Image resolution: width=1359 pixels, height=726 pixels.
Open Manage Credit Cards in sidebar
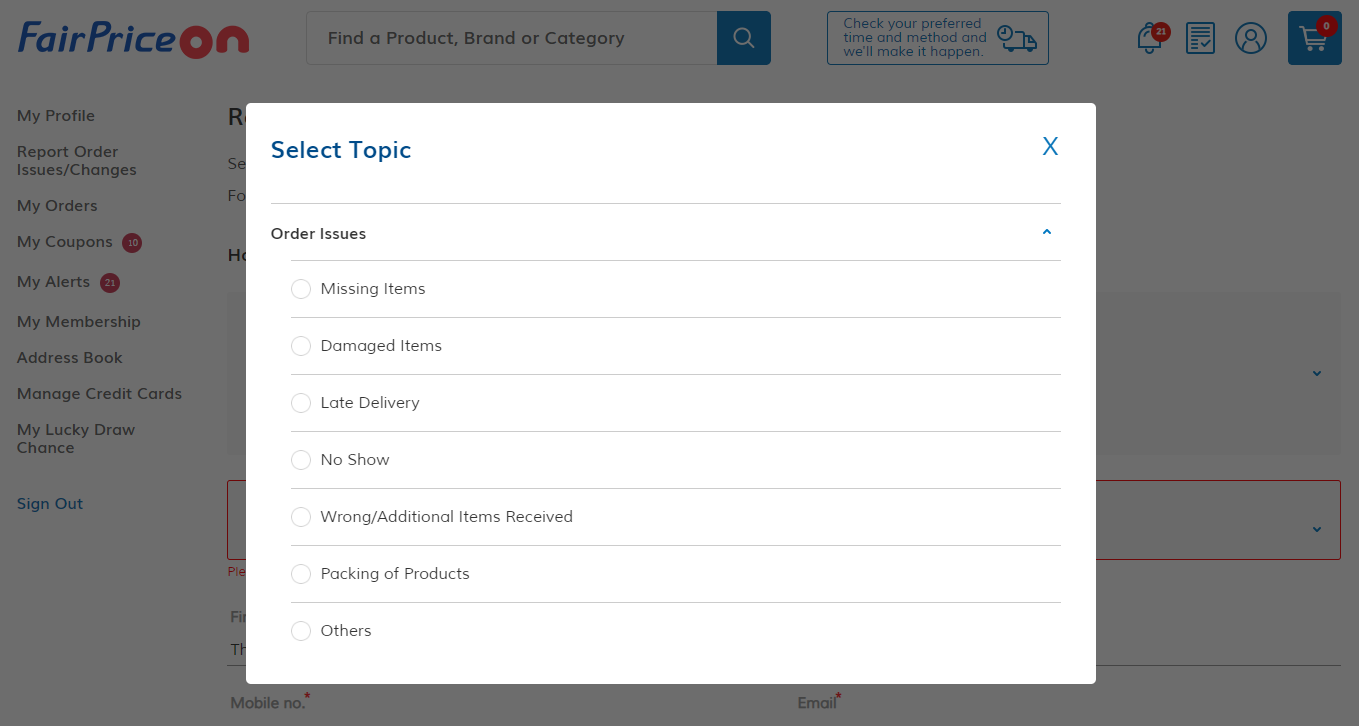pyautogui.click(x=99, y=394)
